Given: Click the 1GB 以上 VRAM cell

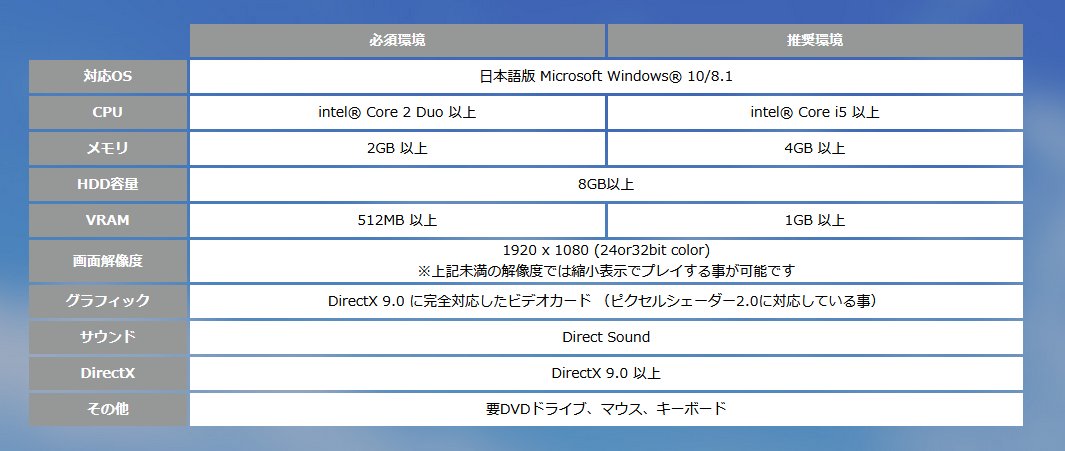Looking at the screenshot, I should [815, 221].
